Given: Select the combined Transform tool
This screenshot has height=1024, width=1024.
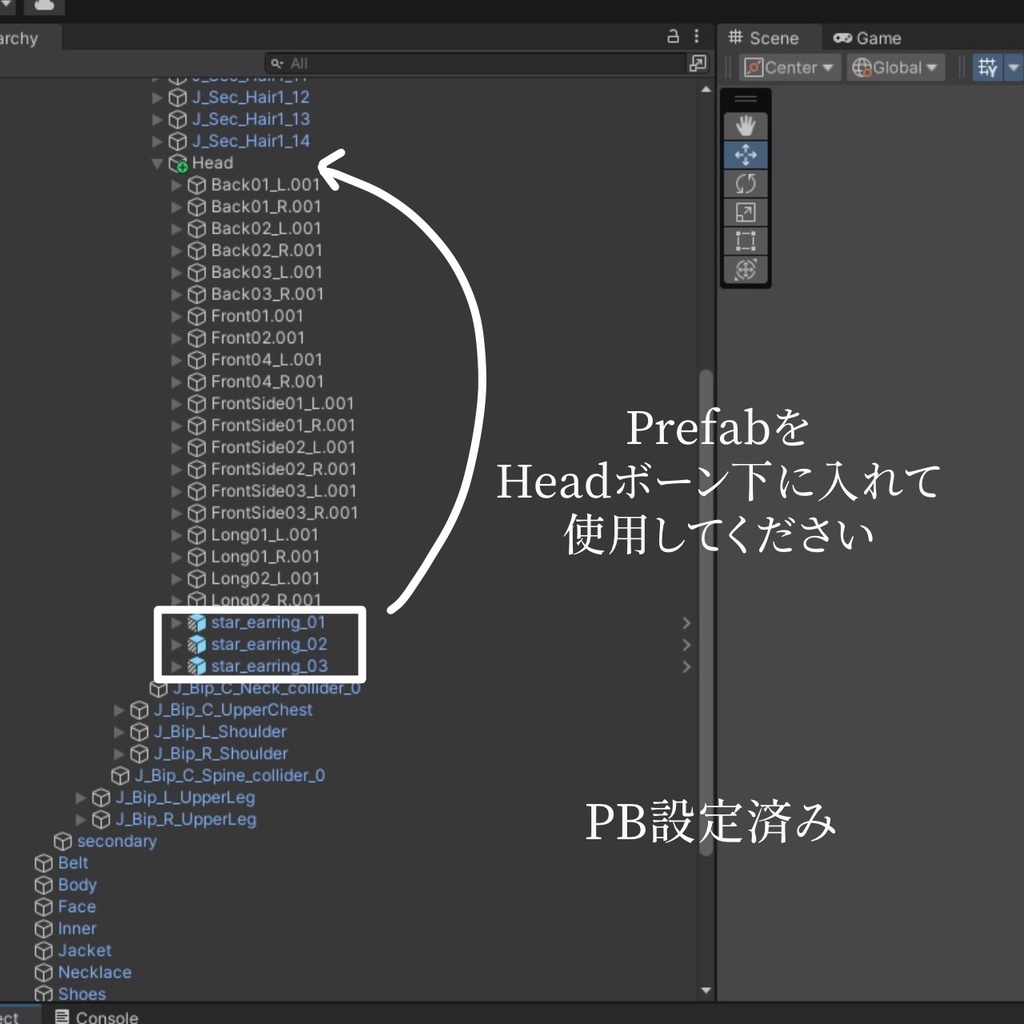Looking at the screenshot, I should pyautogui.click(x=746, y=271).
